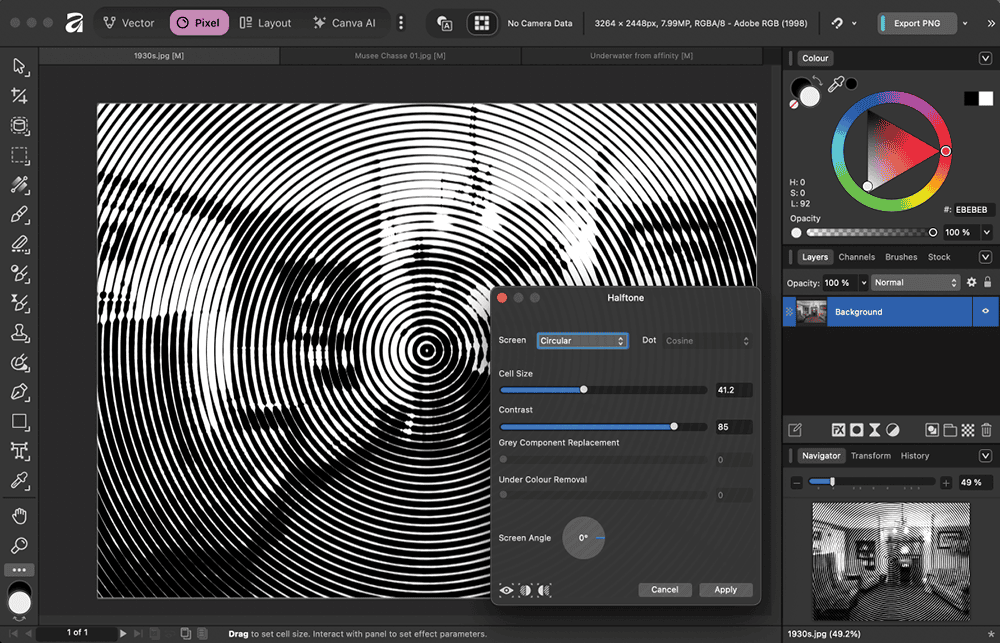The height and width of the screenshot is (643, 1000).
Task: Switch to the Channels tab
Action: [856, 257]
